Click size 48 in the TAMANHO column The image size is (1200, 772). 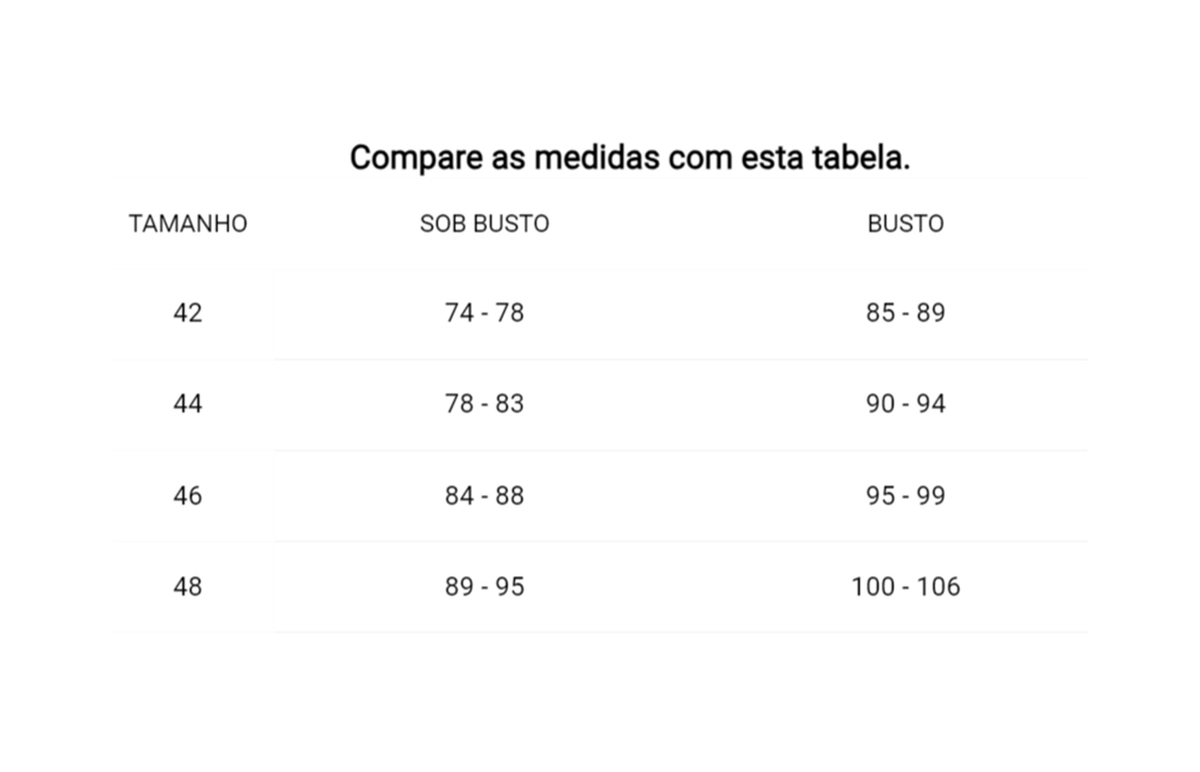188,587
